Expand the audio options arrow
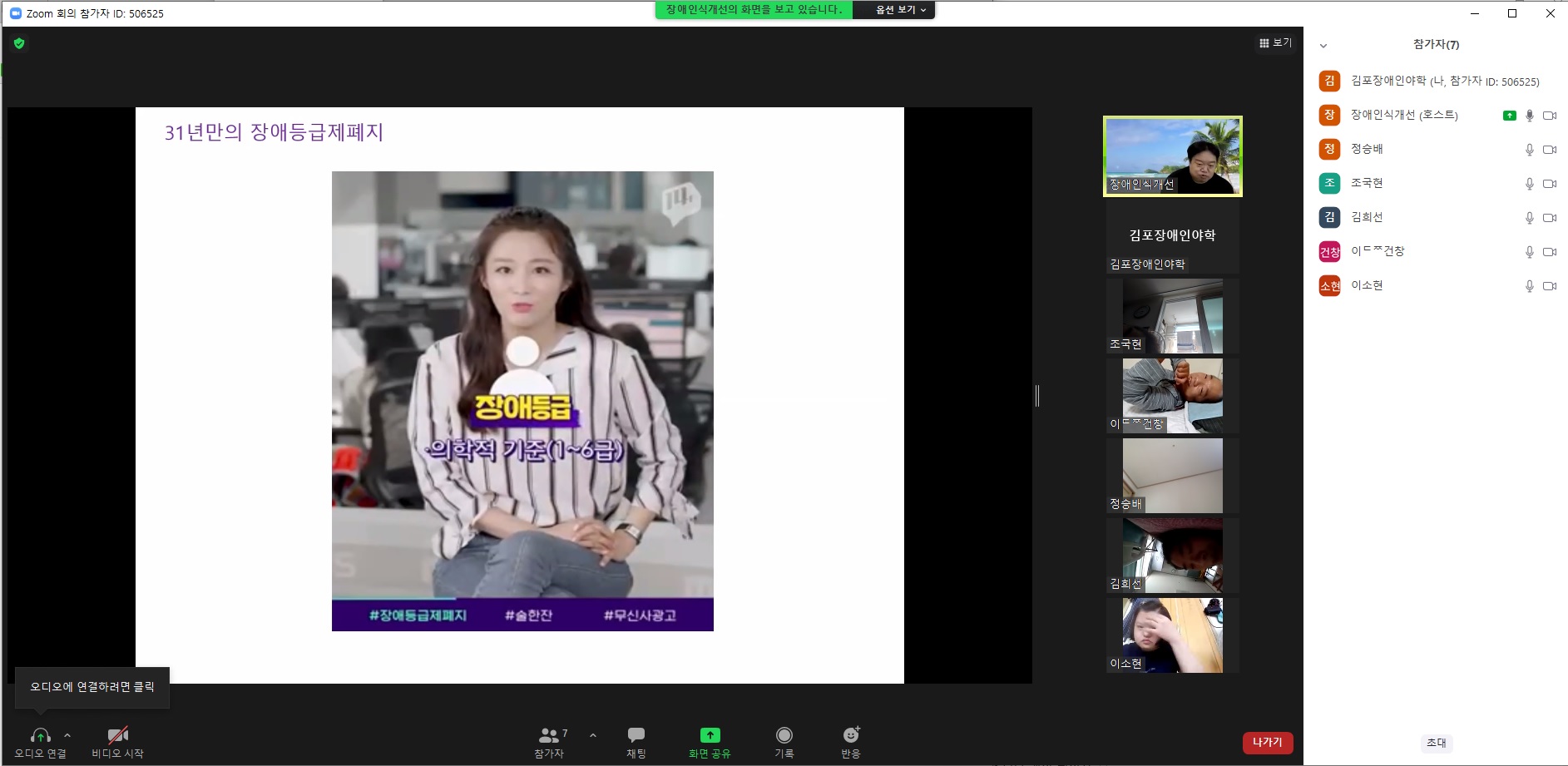This screenshot has height=766, width=1568. coord(67,735)
